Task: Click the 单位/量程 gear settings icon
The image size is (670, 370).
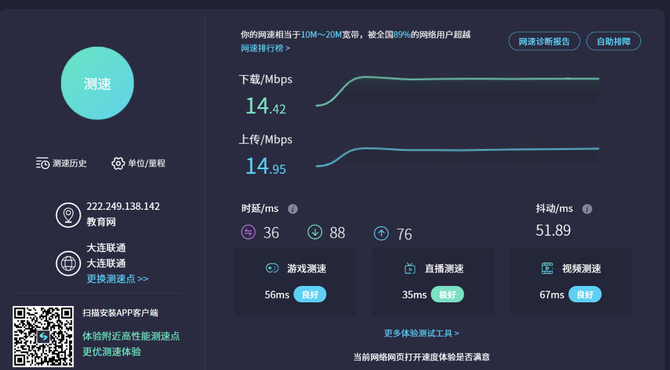Action: tap(118, 163)
